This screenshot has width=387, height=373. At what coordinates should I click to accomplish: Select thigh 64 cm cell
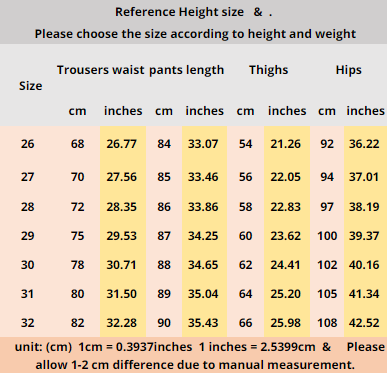pos(245,294)
